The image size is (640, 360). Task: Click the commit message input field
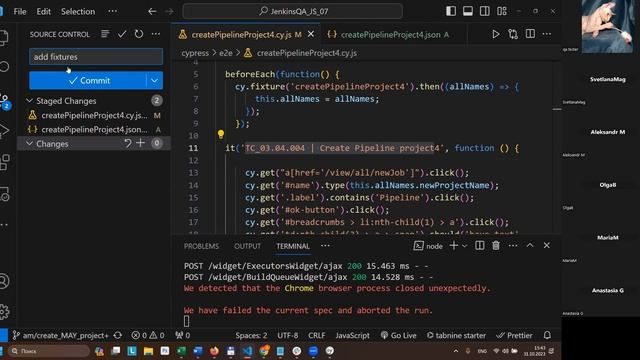(x=96, y=57)
